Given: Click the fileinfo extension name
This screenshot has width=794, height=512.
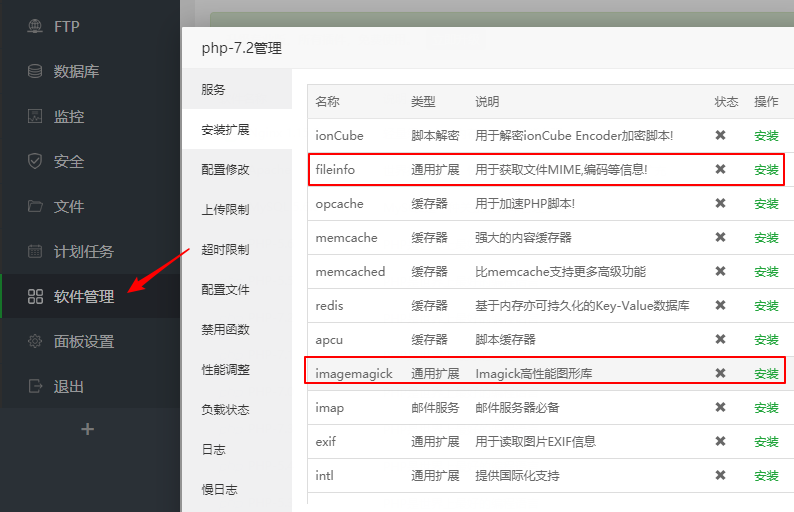Looking at the screenshot, I should coord(335,169).
